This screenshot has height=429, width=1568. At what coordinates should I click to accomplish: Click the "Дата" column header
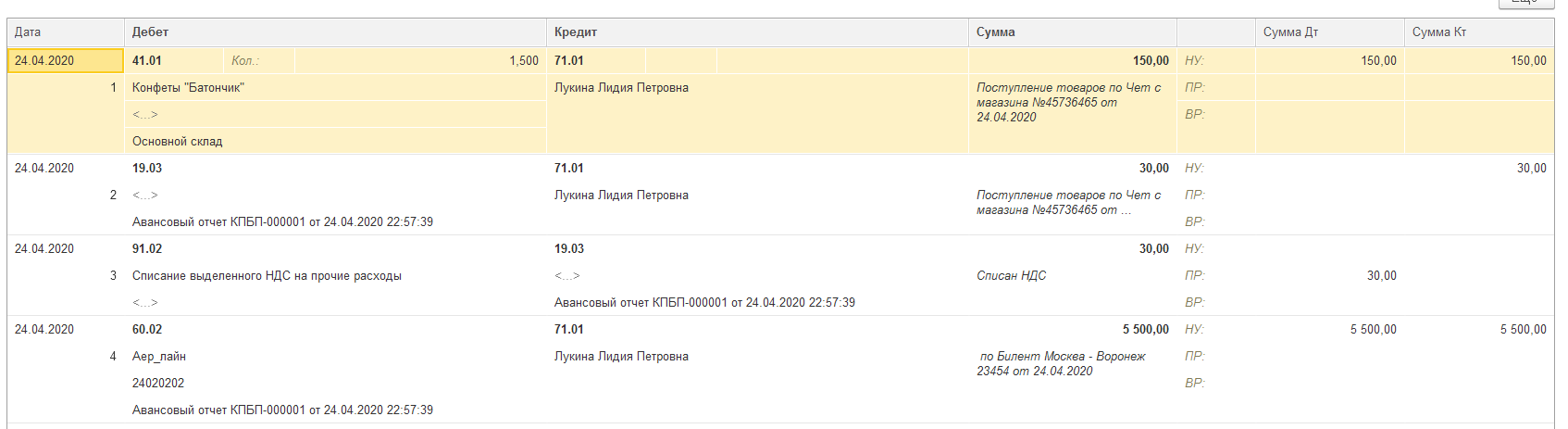pyautogui.click(x=28, y=32)
